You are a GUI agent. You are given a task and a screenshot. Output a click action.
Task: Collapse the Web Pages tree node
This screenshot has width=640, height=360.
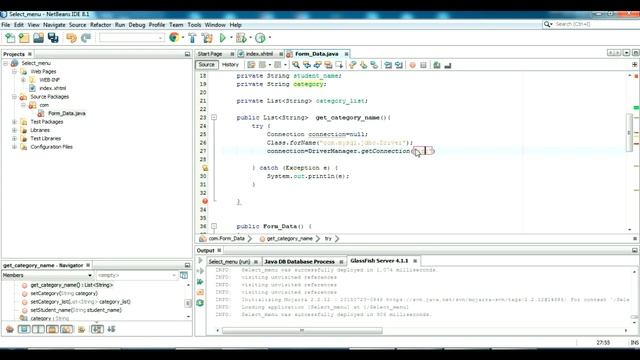pyautogui.click(x=14, y=71)
